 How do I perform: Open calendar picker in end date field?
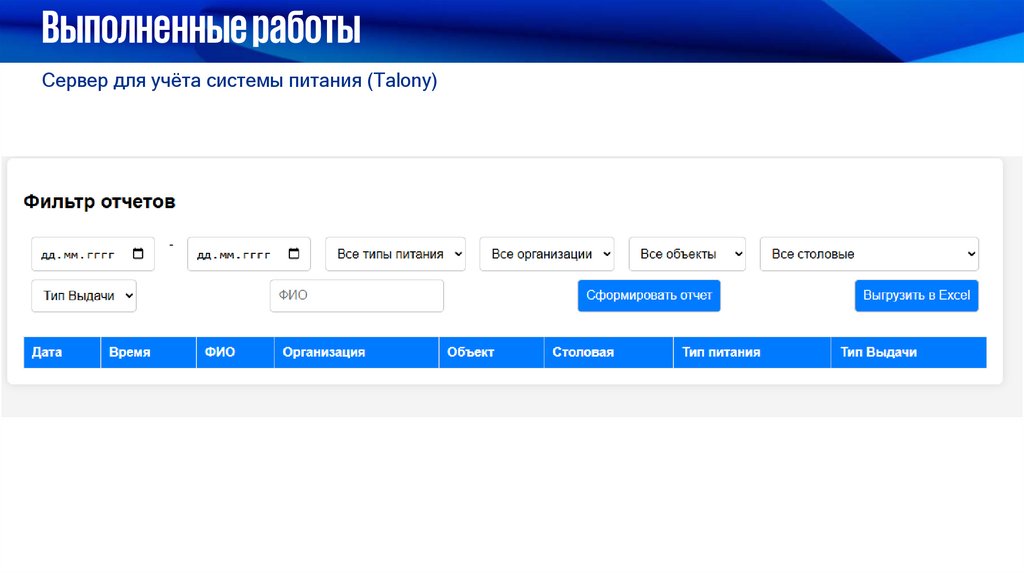294,253
